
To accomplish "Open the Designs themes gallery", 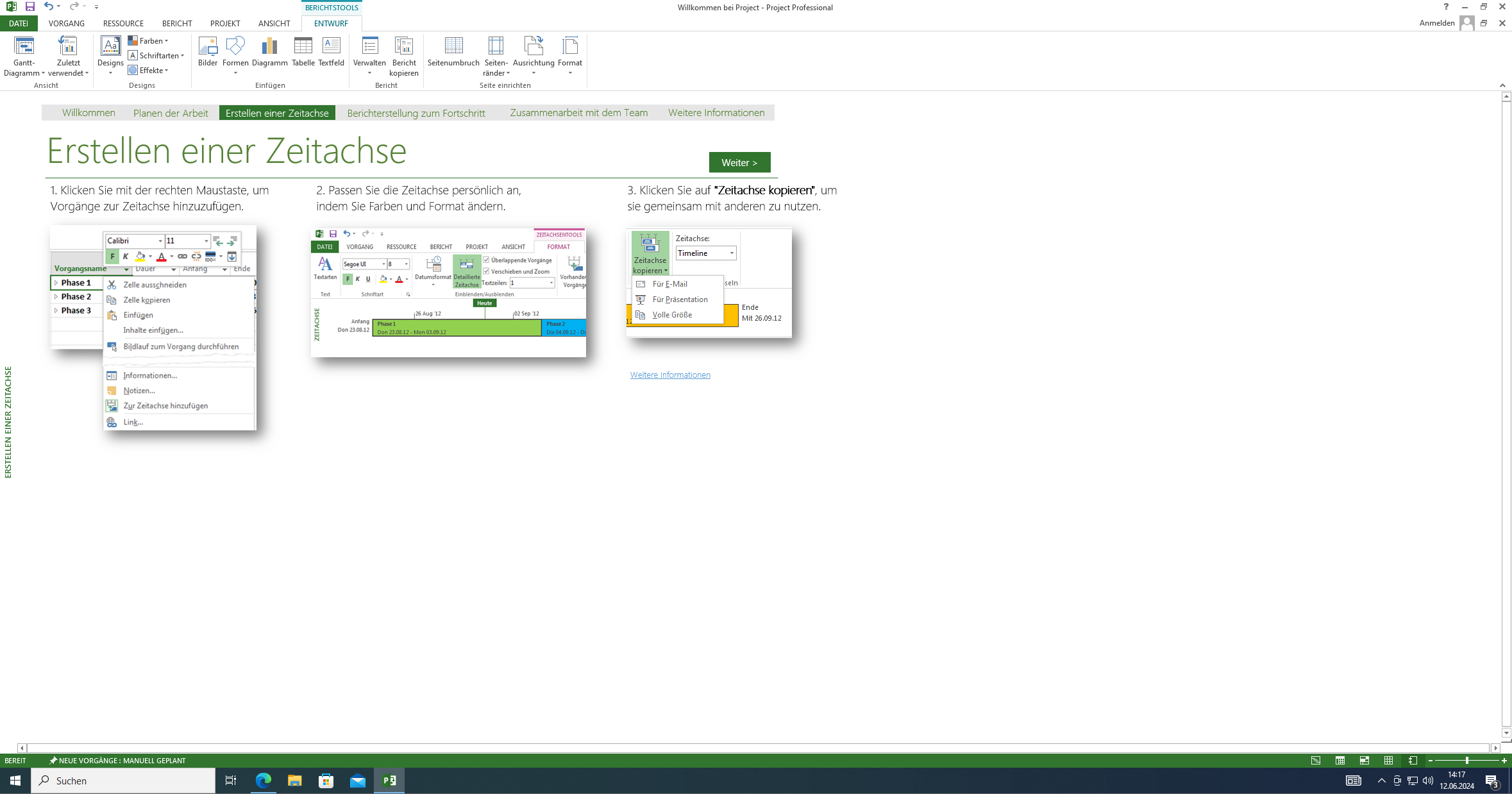I will (110, 56).
